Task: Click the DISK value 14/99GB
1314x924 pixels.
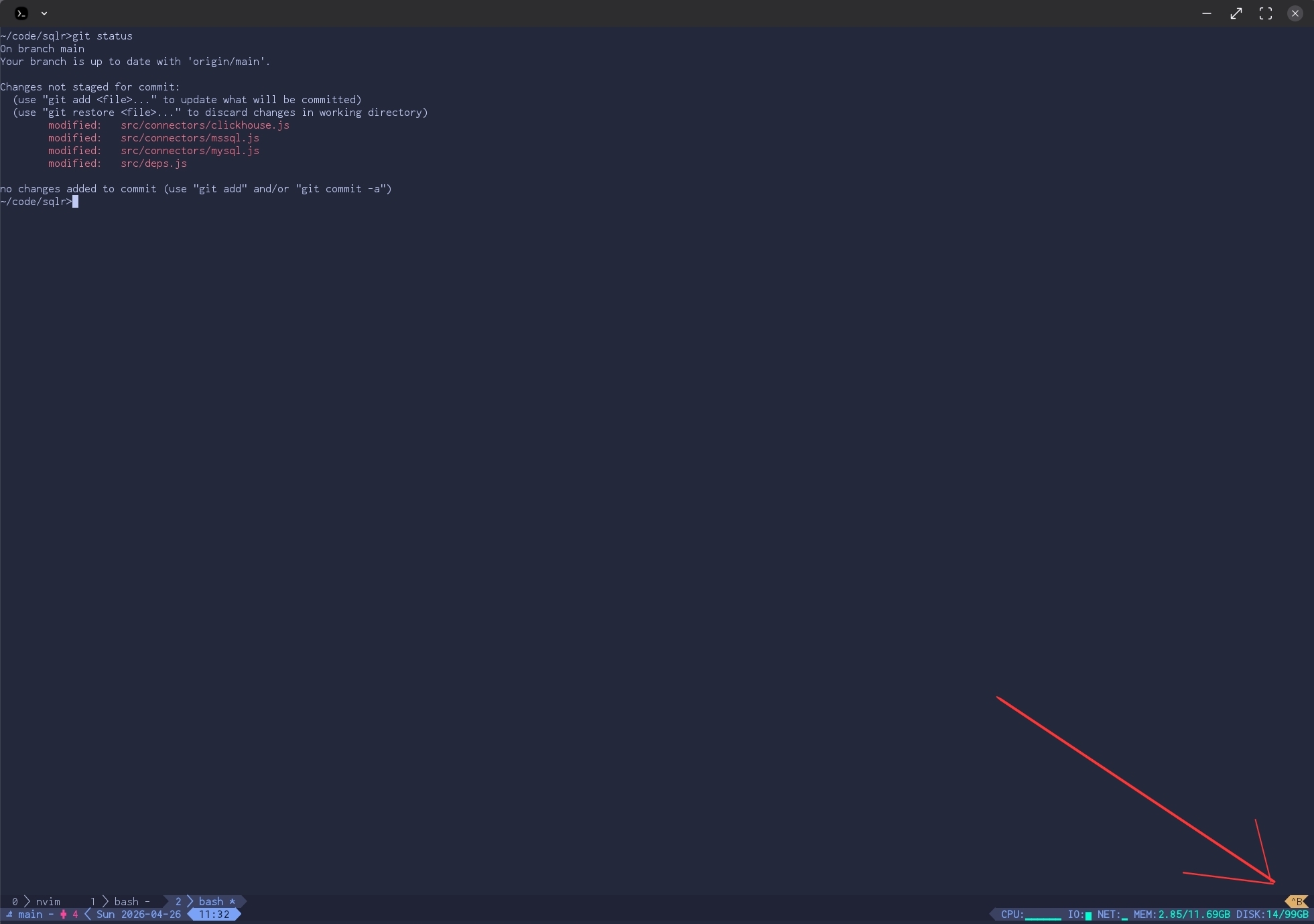Action: click(x=1287, y=915)
